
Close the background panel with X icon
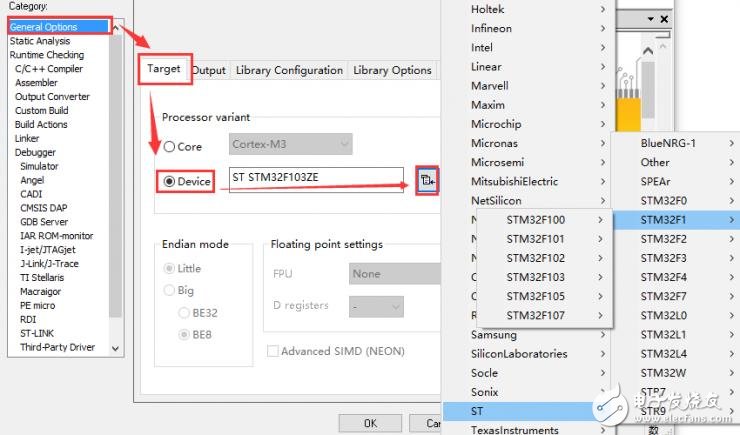click(x=664, y=19)
